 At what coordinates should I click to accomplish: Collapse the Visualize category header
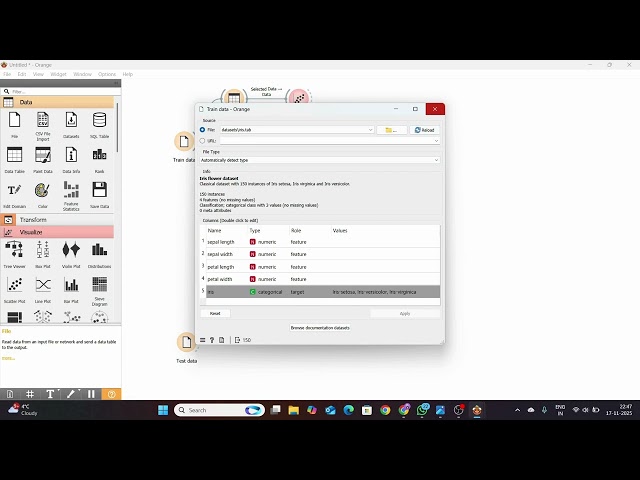point(57,232)
